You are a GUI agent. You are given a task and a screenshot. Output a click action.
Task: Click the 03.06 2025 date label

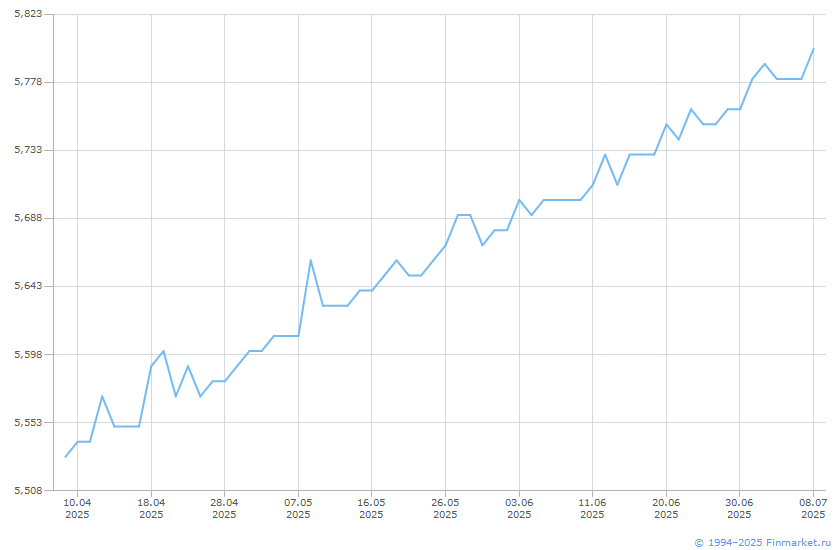(519, 509)
